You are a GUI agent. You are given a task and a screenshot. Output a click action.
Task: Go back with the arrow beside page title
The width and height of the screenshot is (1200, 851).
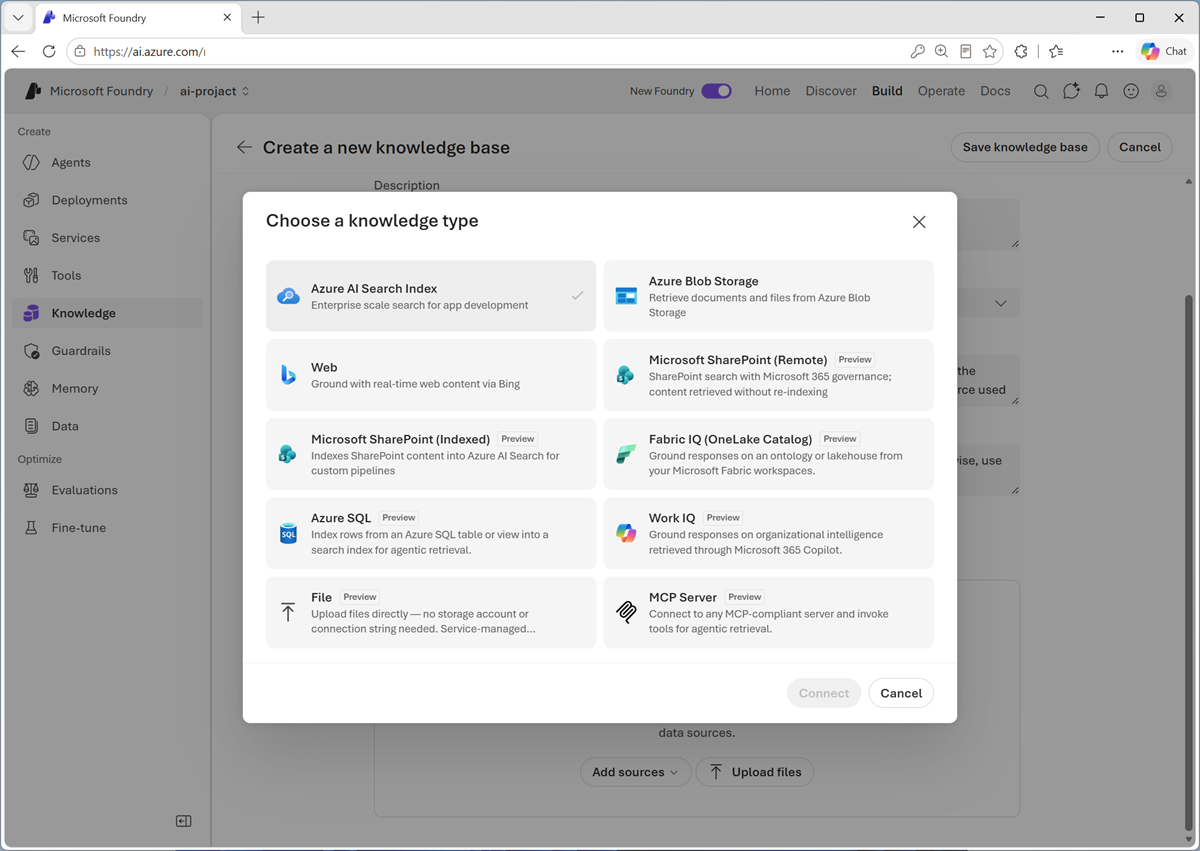pyautogui.click(x=244, y=147)
